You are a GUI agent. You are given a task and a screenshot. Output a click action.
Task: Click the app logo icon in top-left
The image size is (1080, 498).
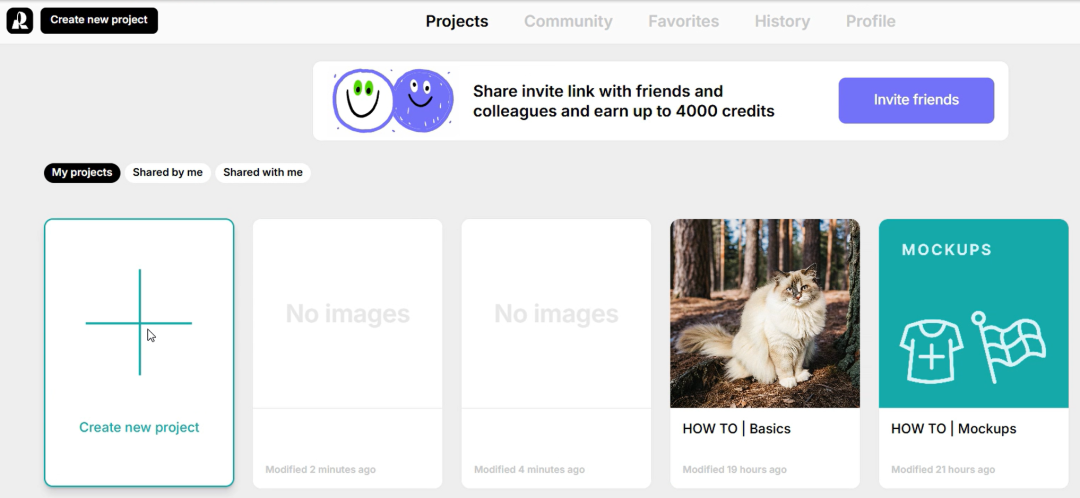tap(19, 21)
